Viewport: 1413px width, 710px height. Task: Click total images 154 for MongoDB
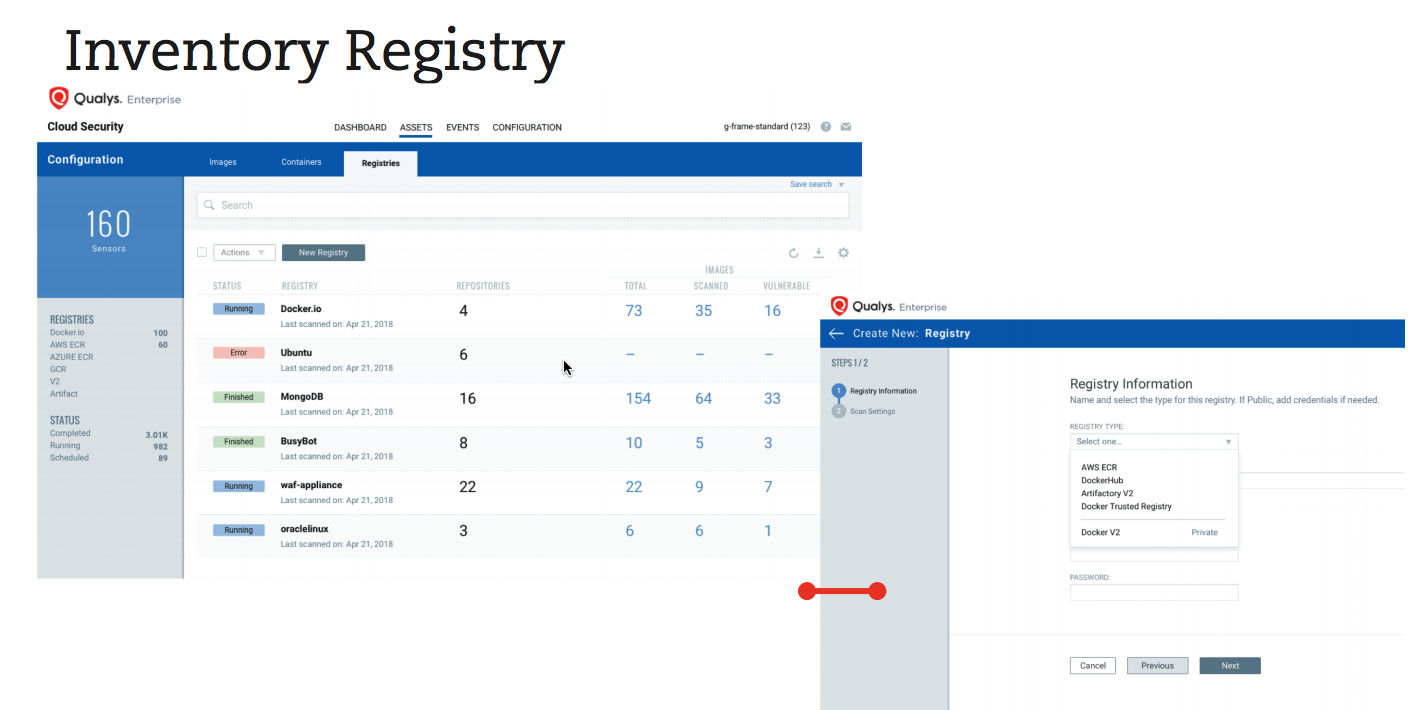coord(638,399)
